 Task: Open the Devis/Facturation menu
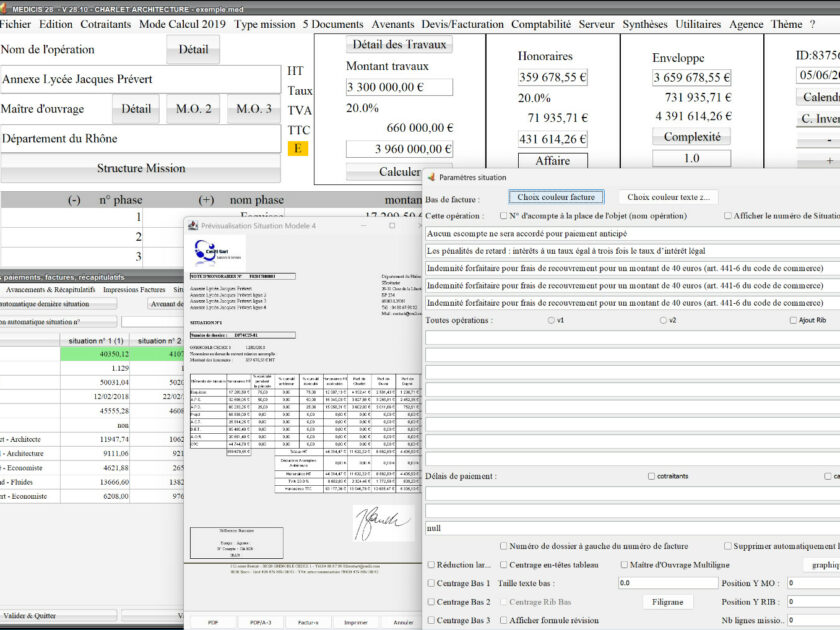462,24
